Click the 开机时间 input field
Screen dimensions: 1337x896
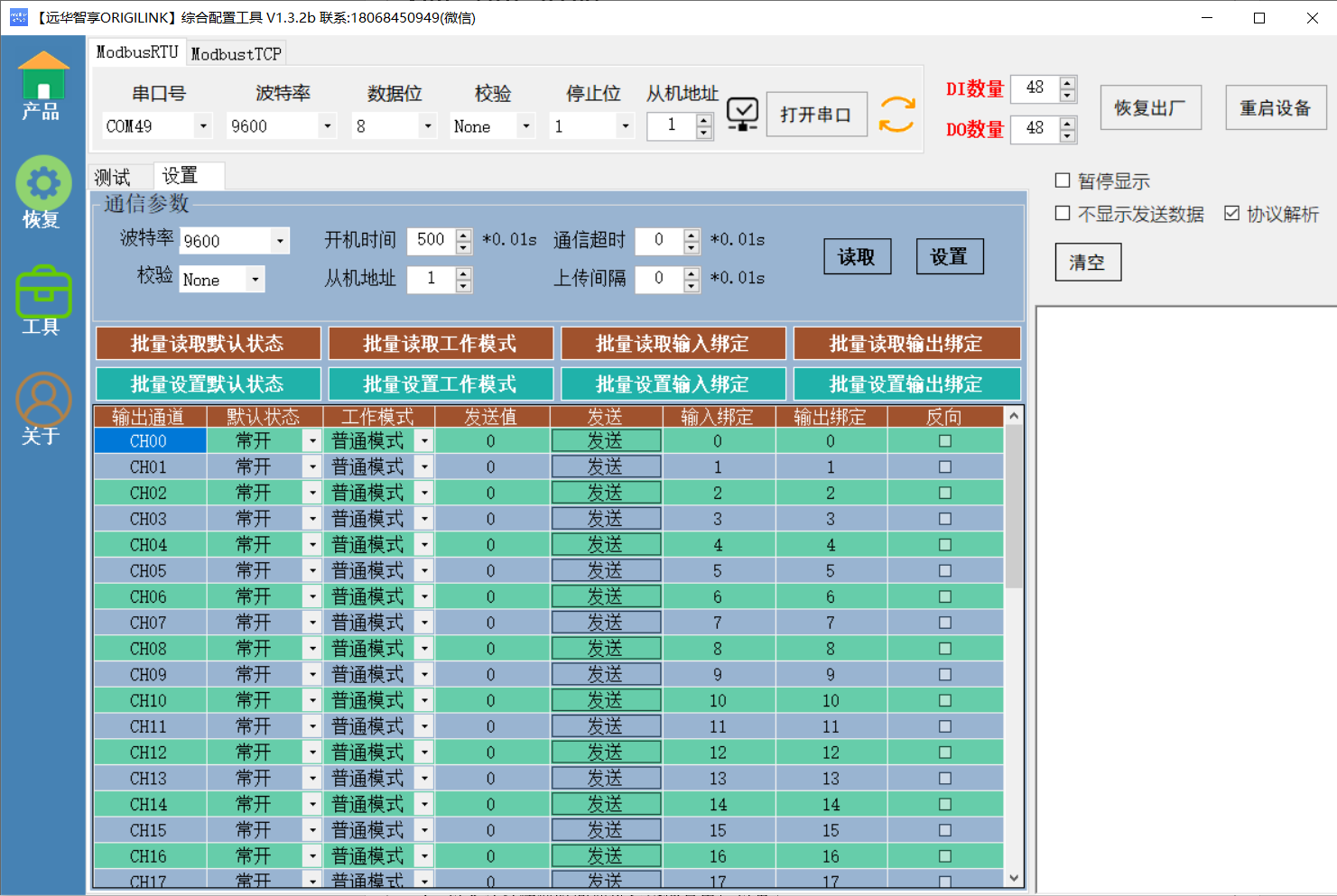(431, 240)
